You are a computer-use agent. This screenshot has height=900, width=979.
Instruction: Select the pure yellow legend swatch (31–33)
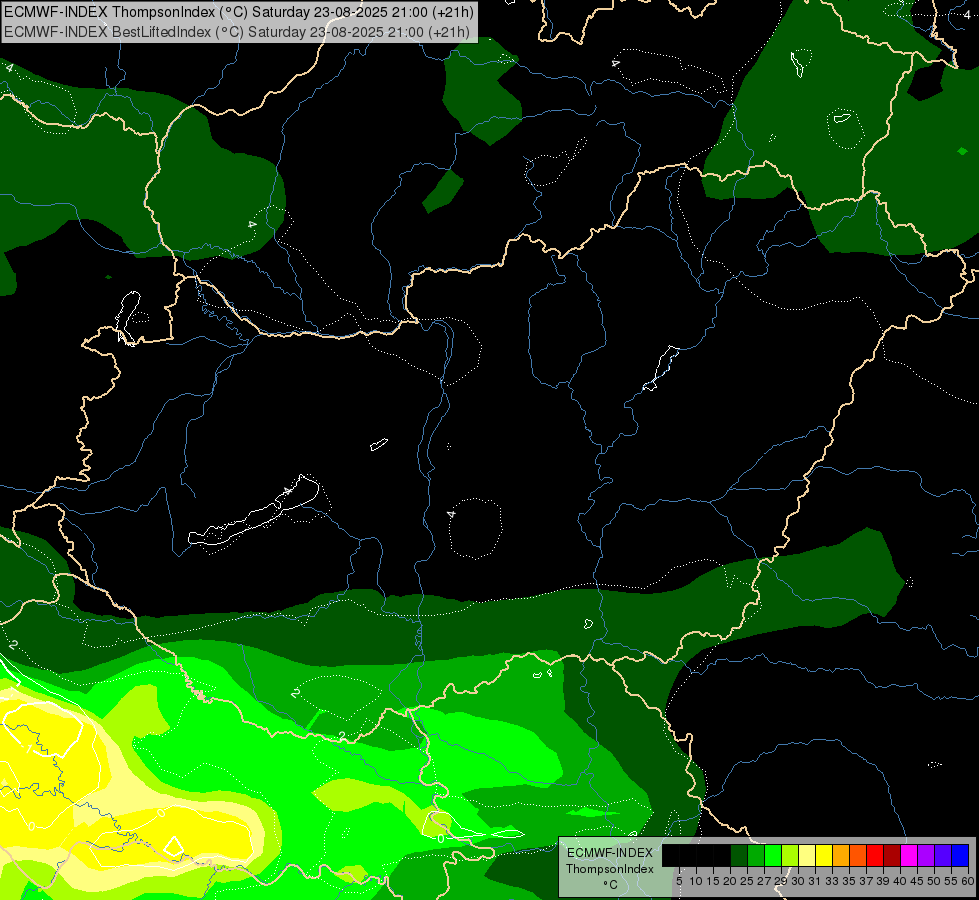pyautogui.click(x=824, y=855)
